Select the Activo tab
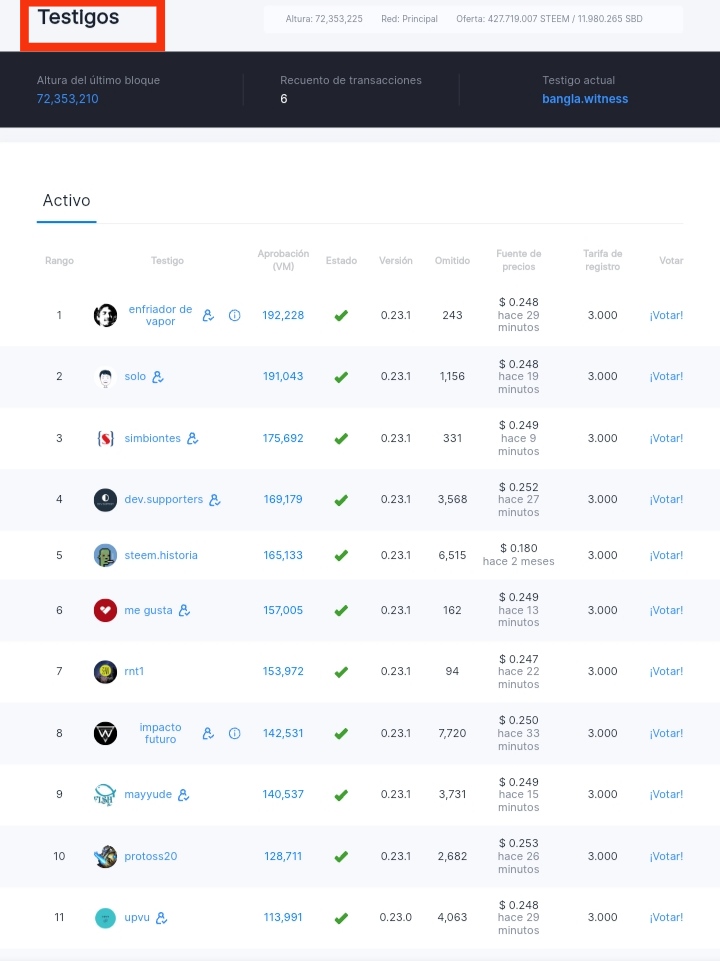 (66, 200)
